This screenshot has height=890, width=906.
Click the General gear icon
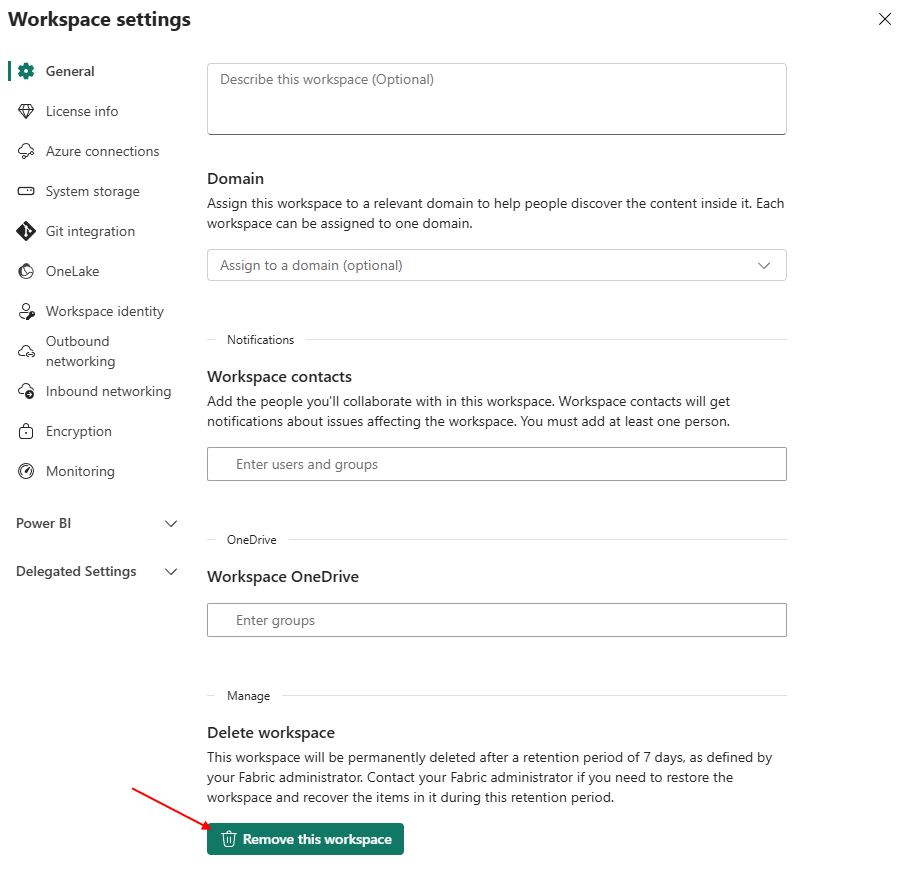click(x=26, y=71)
